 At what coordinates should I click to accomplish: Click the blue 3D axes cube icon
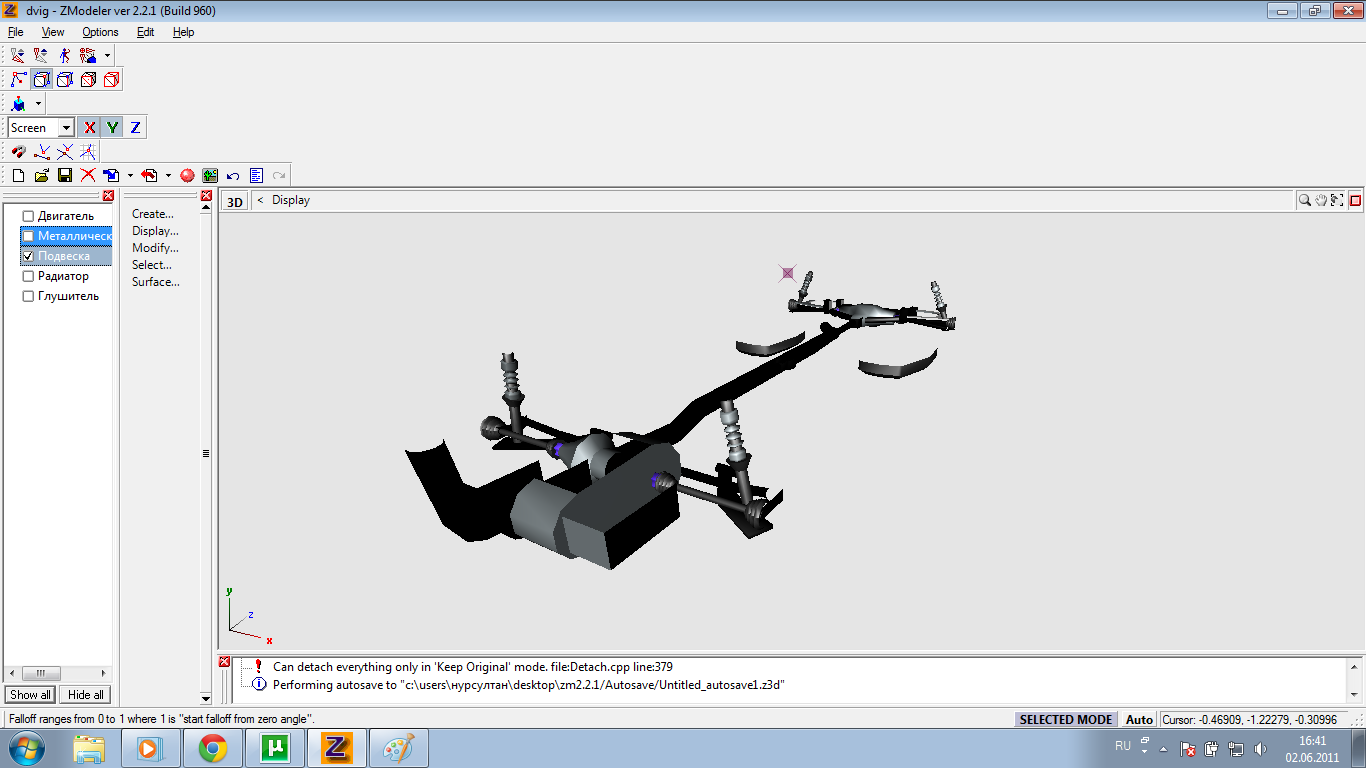pos(19,103)
